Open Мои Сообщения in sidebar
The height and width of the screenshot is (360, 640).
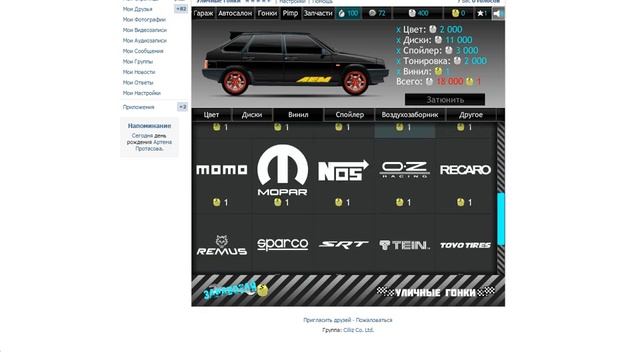(143, 51)
